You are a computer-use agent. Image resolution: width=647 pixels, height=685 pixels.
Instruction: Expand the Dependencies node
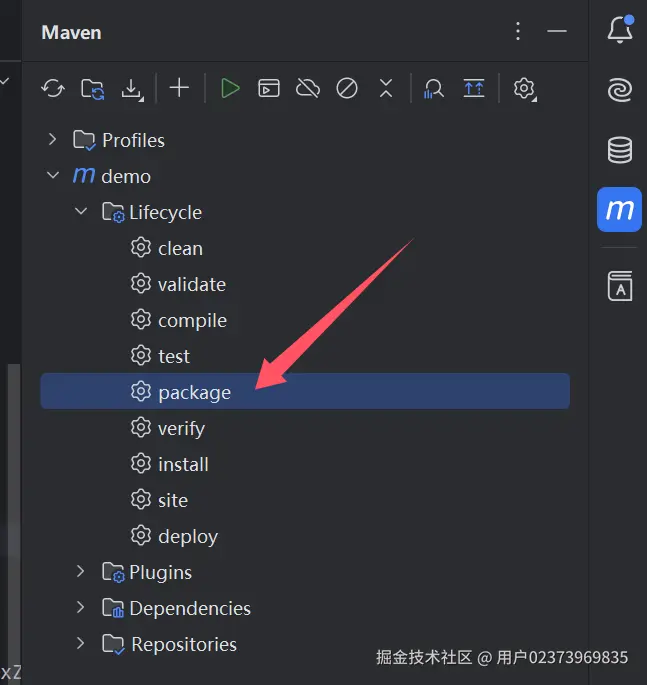(80, 607)
